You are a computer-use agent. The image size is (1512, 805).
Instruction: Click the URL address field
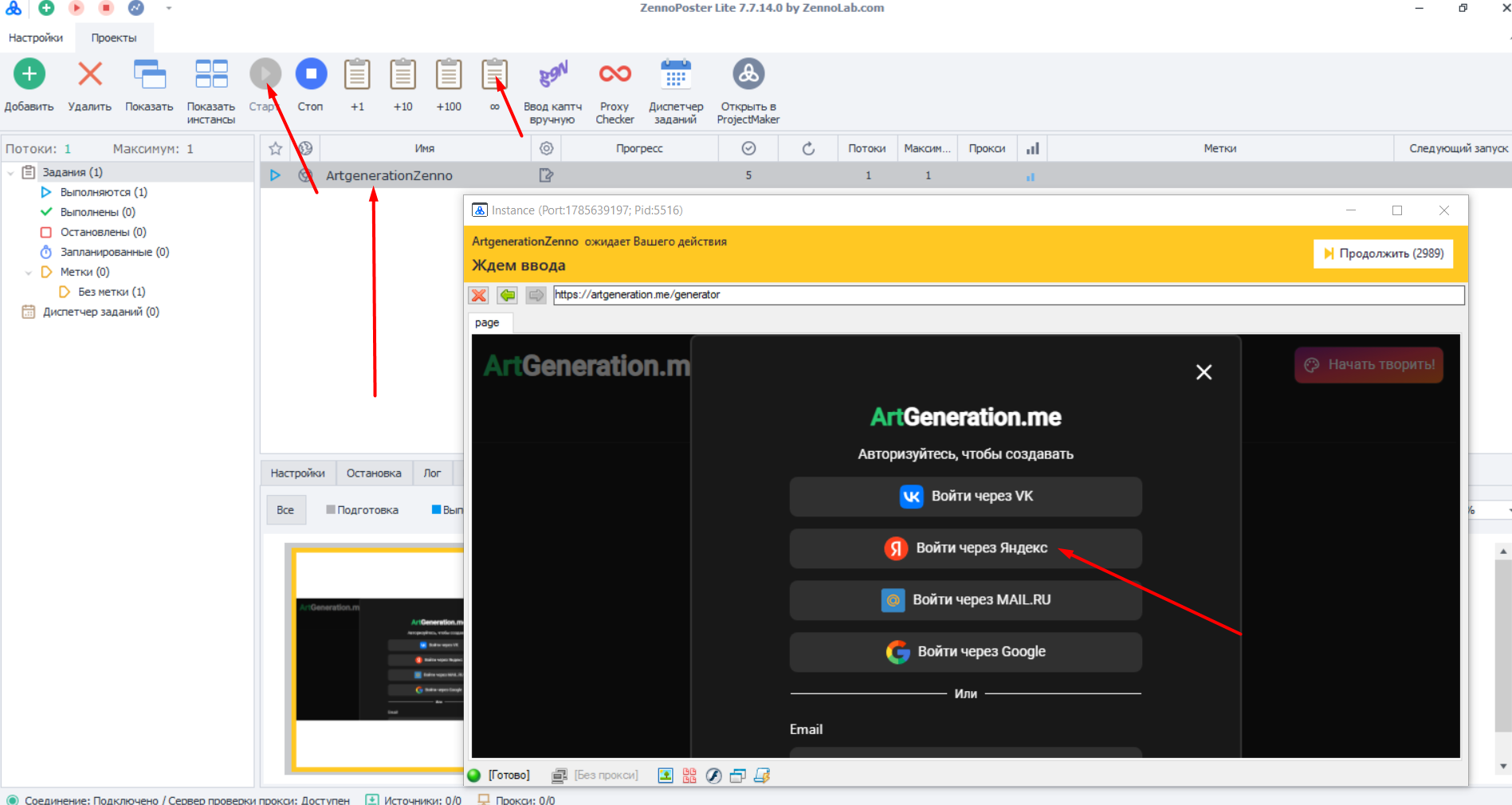pos(1008,295)
